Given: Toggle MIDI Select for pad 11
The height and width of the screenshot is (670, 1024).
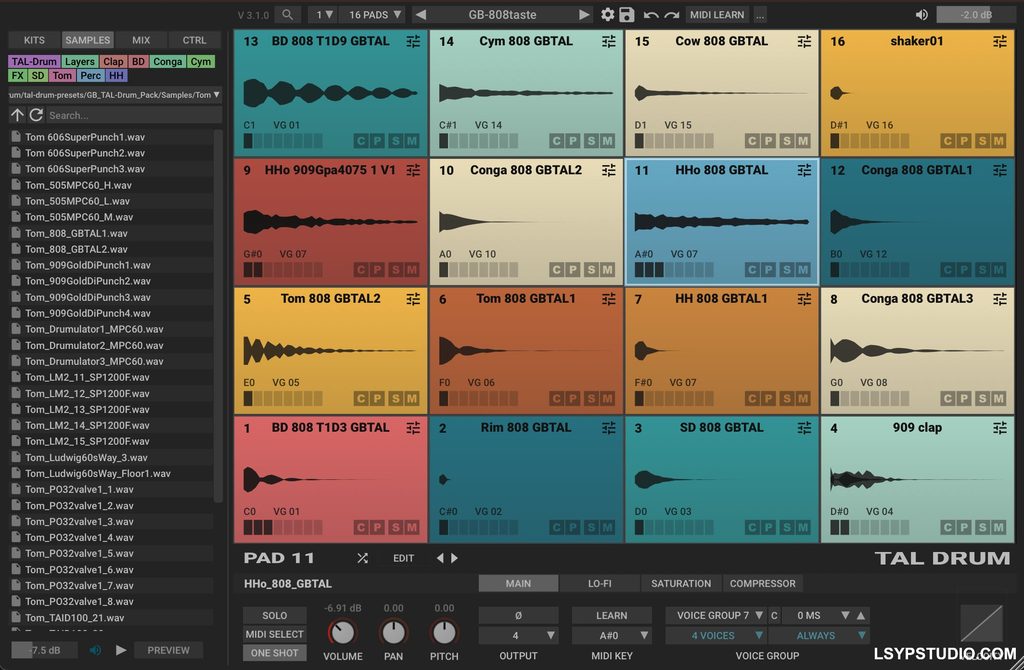Looking at the screenshot, I should pyautogui.click(x=274, y=634).
